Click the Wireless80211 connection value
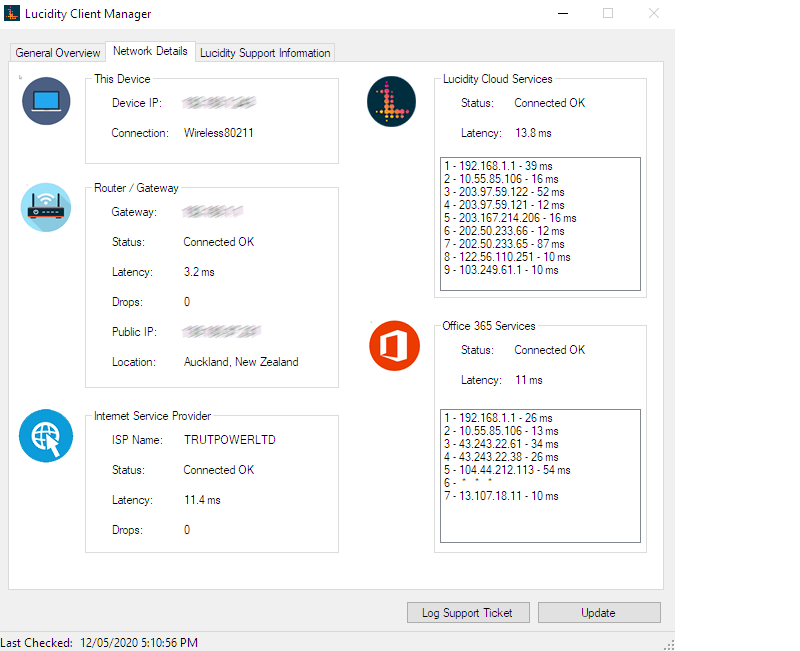The width and height of the screenshot is (800, 651). [x=218, y=132]
